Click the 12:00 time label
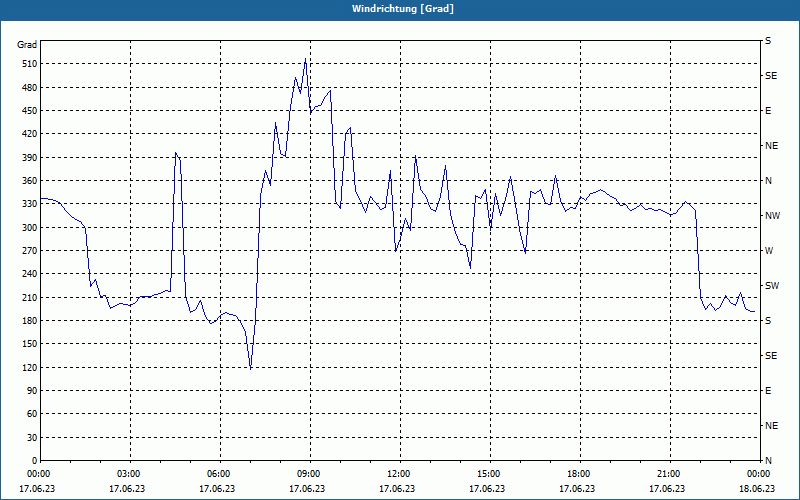This screenshot has height=500, width=800. click(x=397, y=474)
